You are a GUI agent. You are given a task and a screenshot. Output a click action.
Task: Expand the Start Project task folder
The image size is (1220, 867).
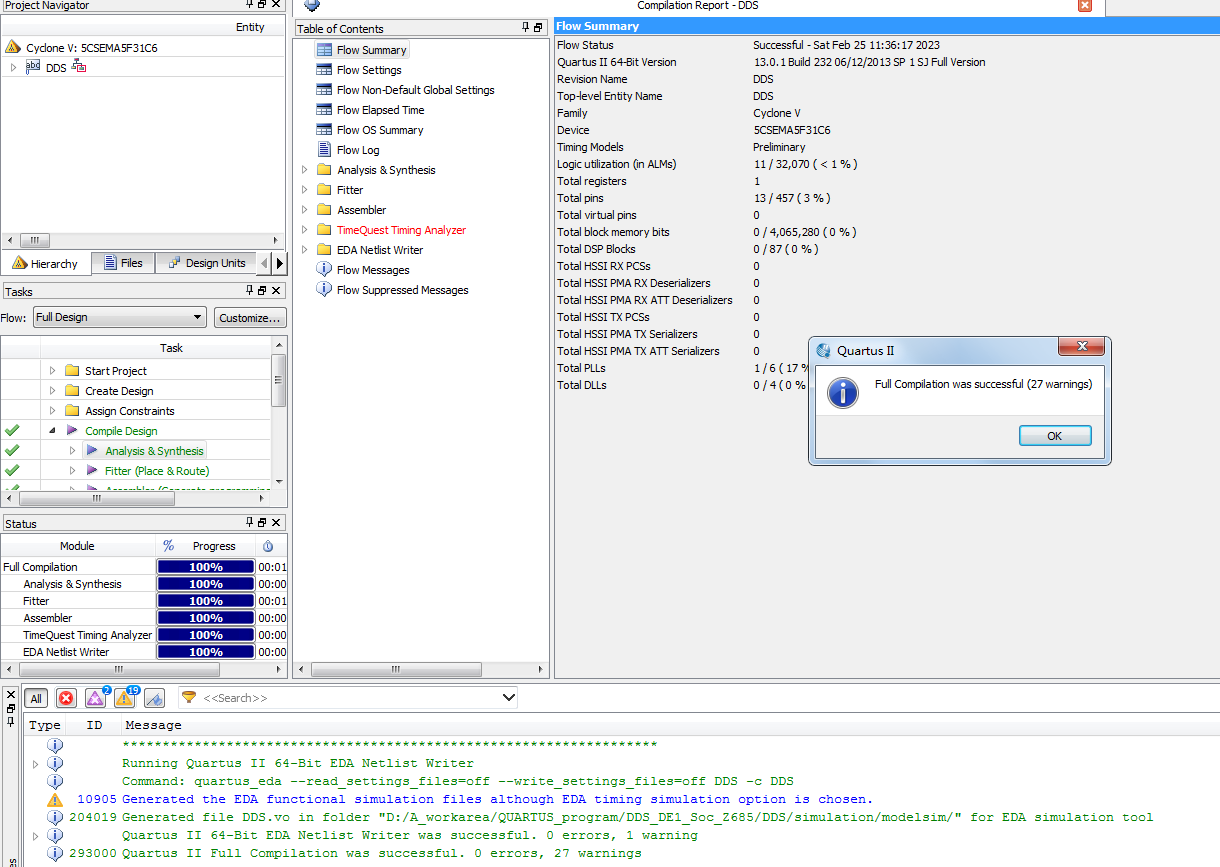(x=52, y=371)
